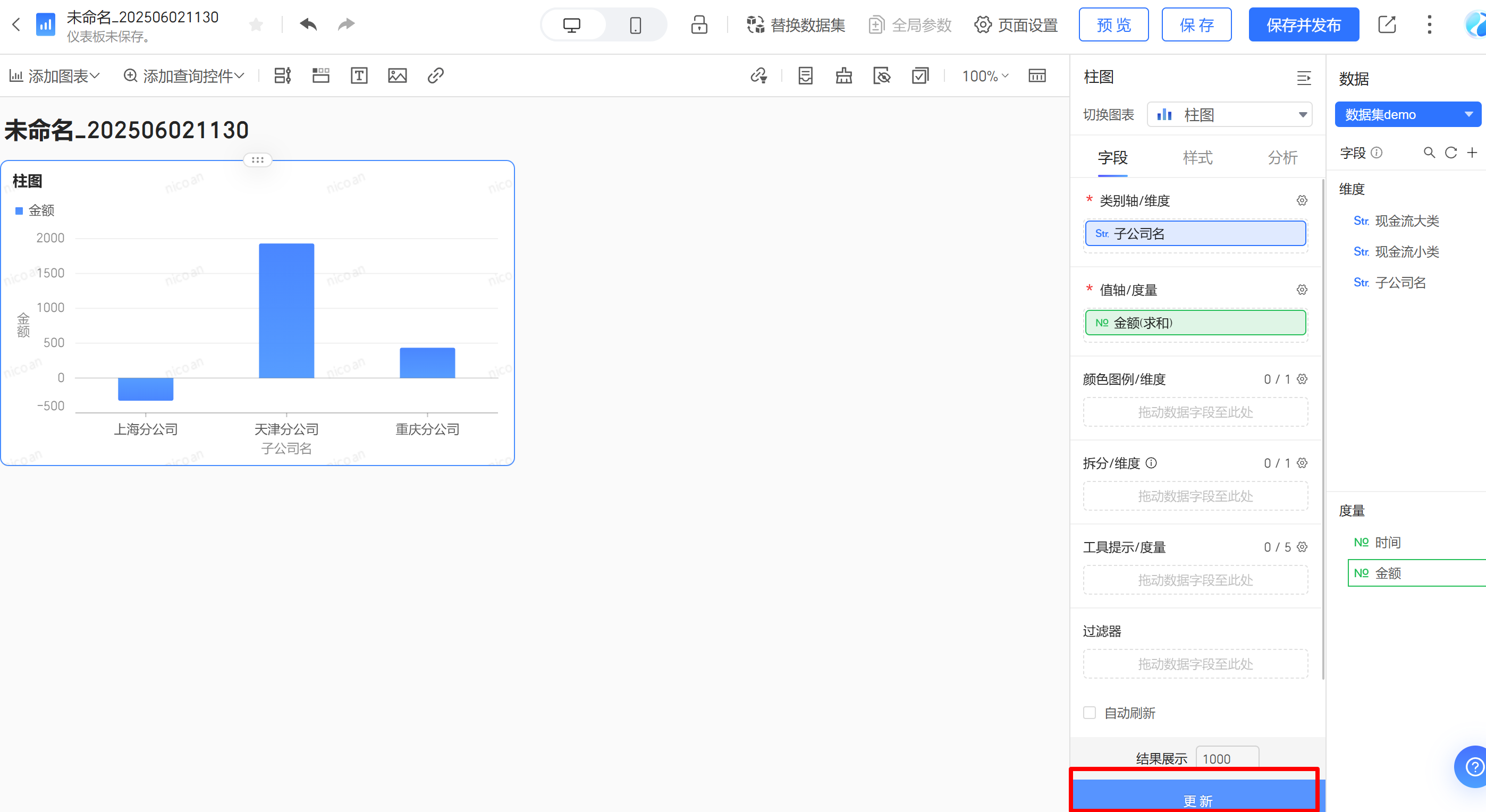Expand the 数据集demo dataset selector
Image resolution: width=1486 pixels, height=812 pixels.
coord(1407,115)
